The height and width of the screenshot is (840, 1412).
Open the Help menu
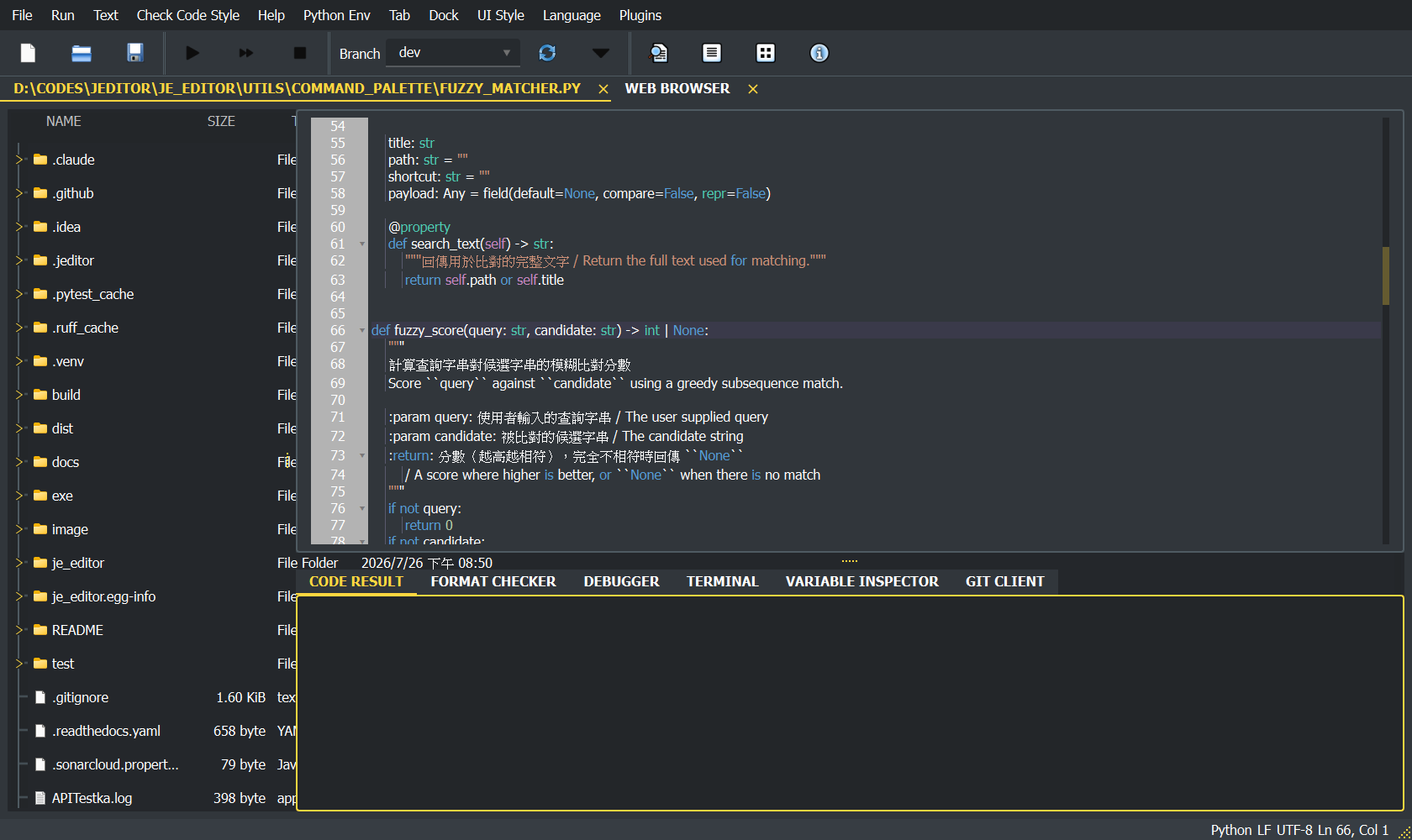(271, 15)
